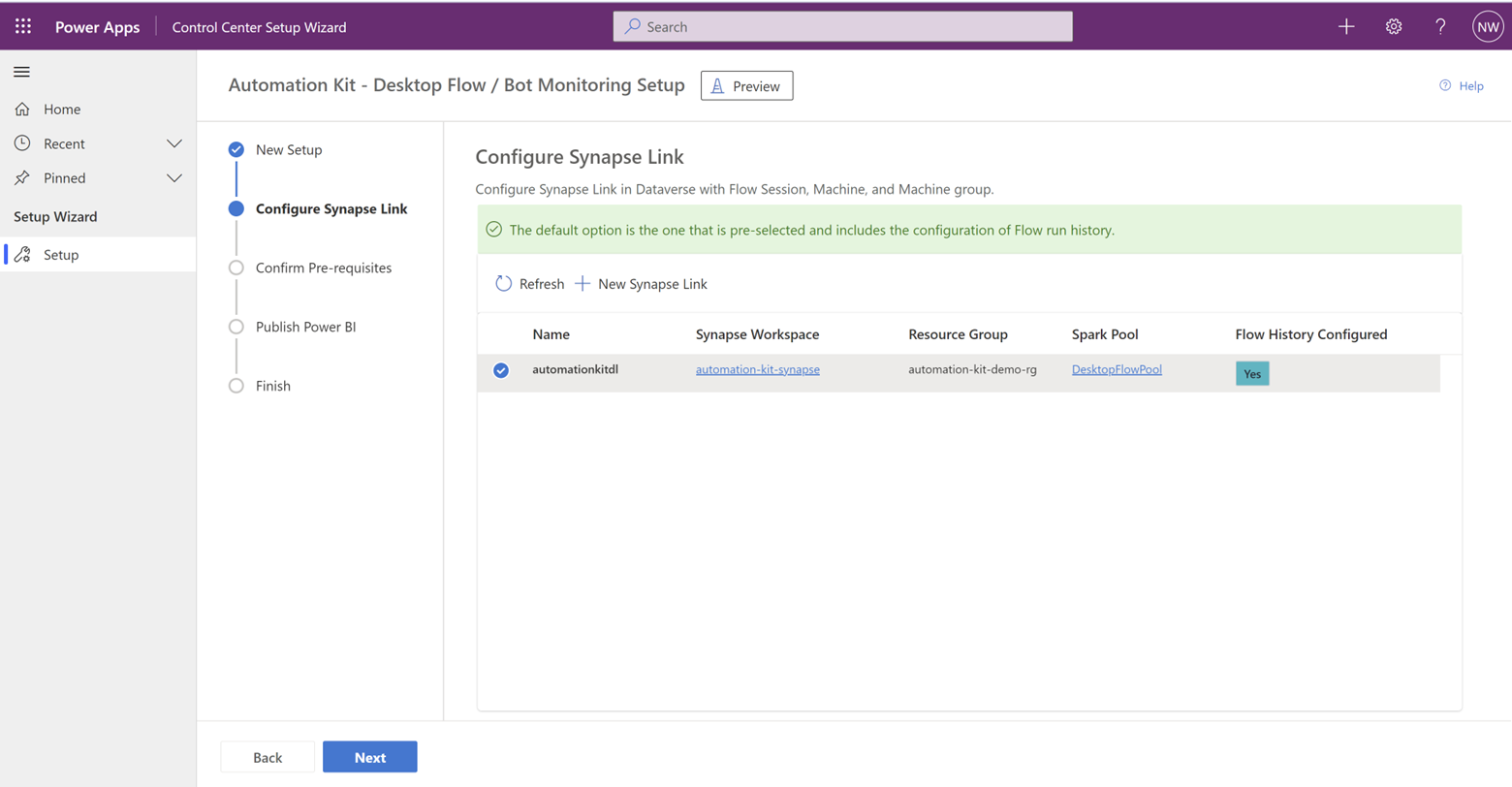This screenshot has width=1512, height=787.
Task: Click the Preview button
Action: pos(747,86)
